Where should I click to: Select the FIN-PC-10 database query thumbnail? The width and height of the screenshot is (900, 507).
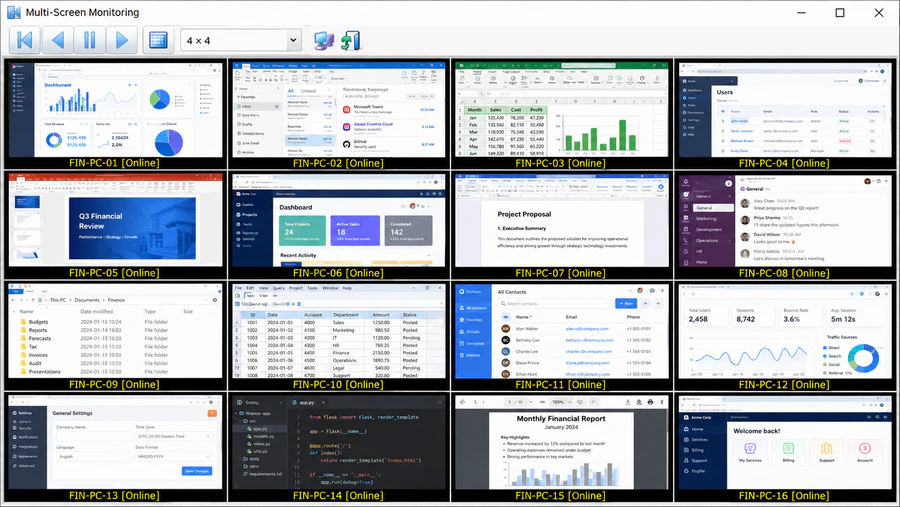339,331
